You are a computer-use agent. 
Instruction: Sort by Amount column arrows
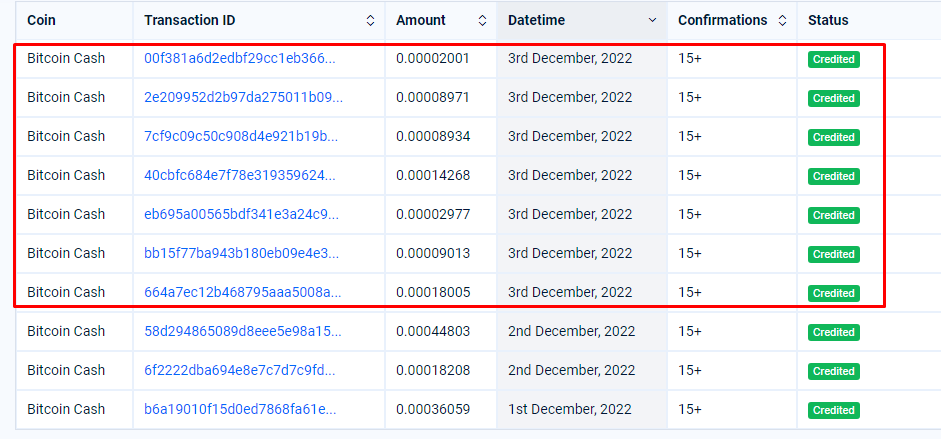[x=482, y=20]
